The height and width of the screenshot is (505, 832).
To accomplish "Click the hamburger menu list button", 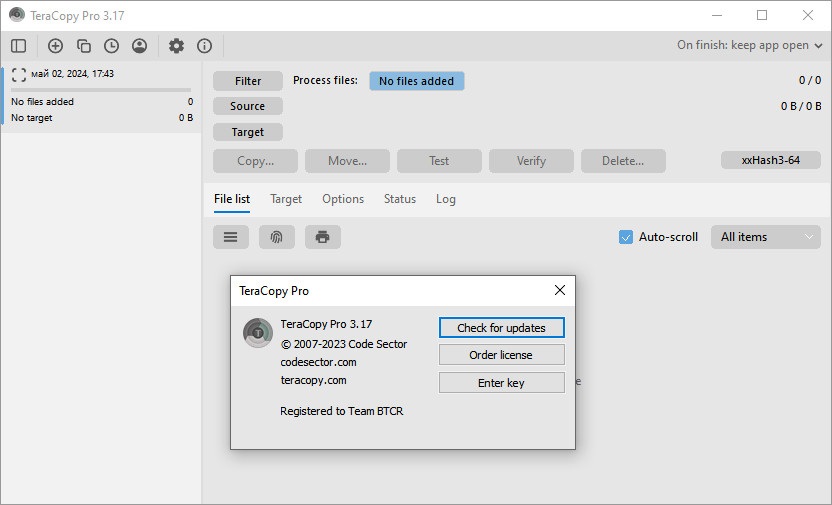I will [231, 237].
